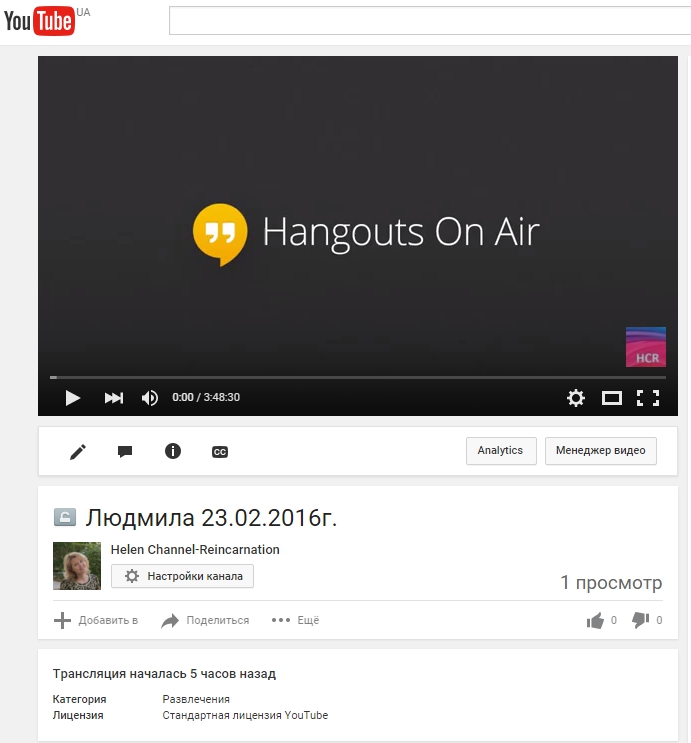Open player settings gear
The width and height of the screenshot is (691, 743).
click(576, 398)
